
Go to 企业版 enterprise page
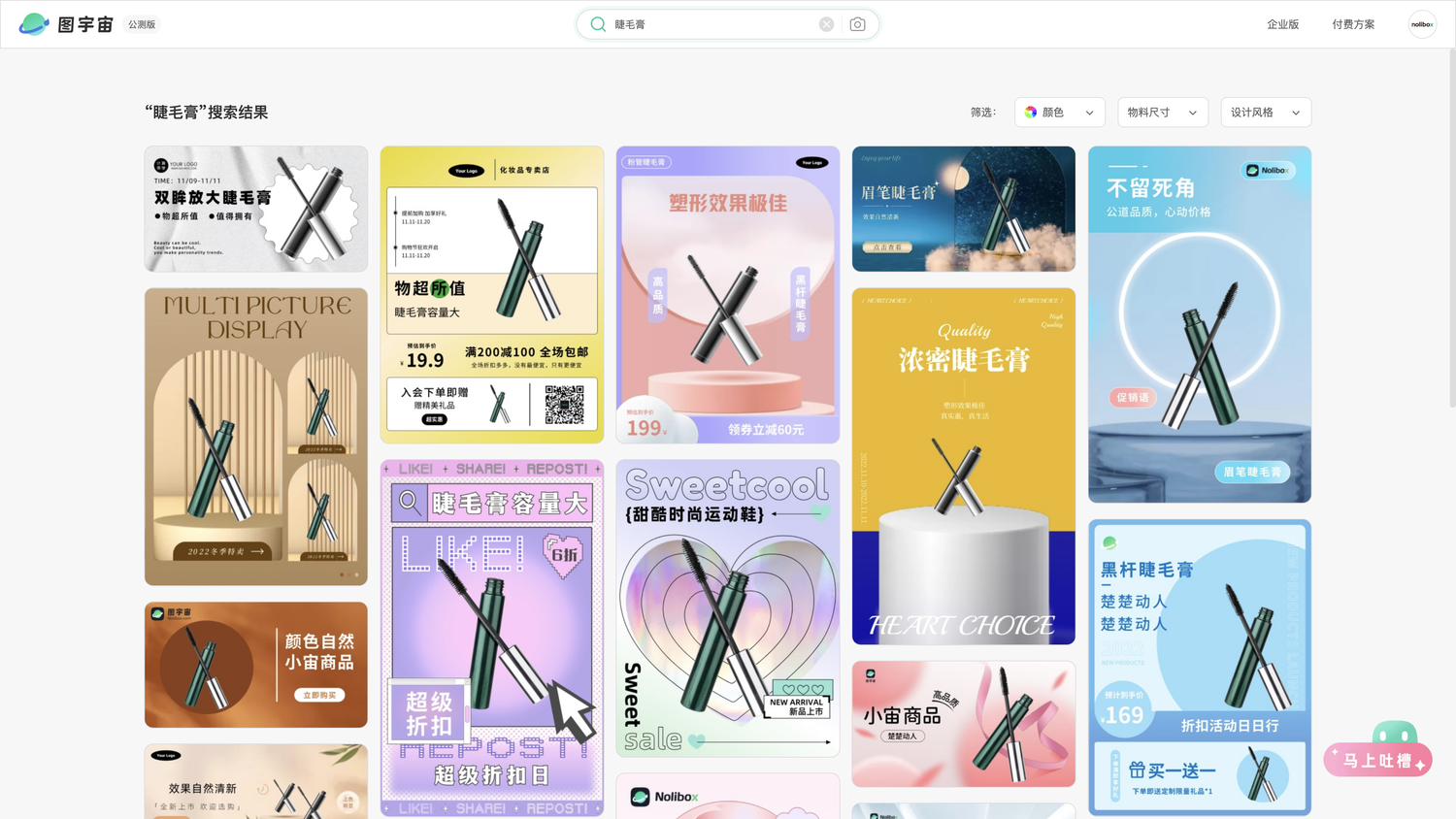(x=1282, y=24)
